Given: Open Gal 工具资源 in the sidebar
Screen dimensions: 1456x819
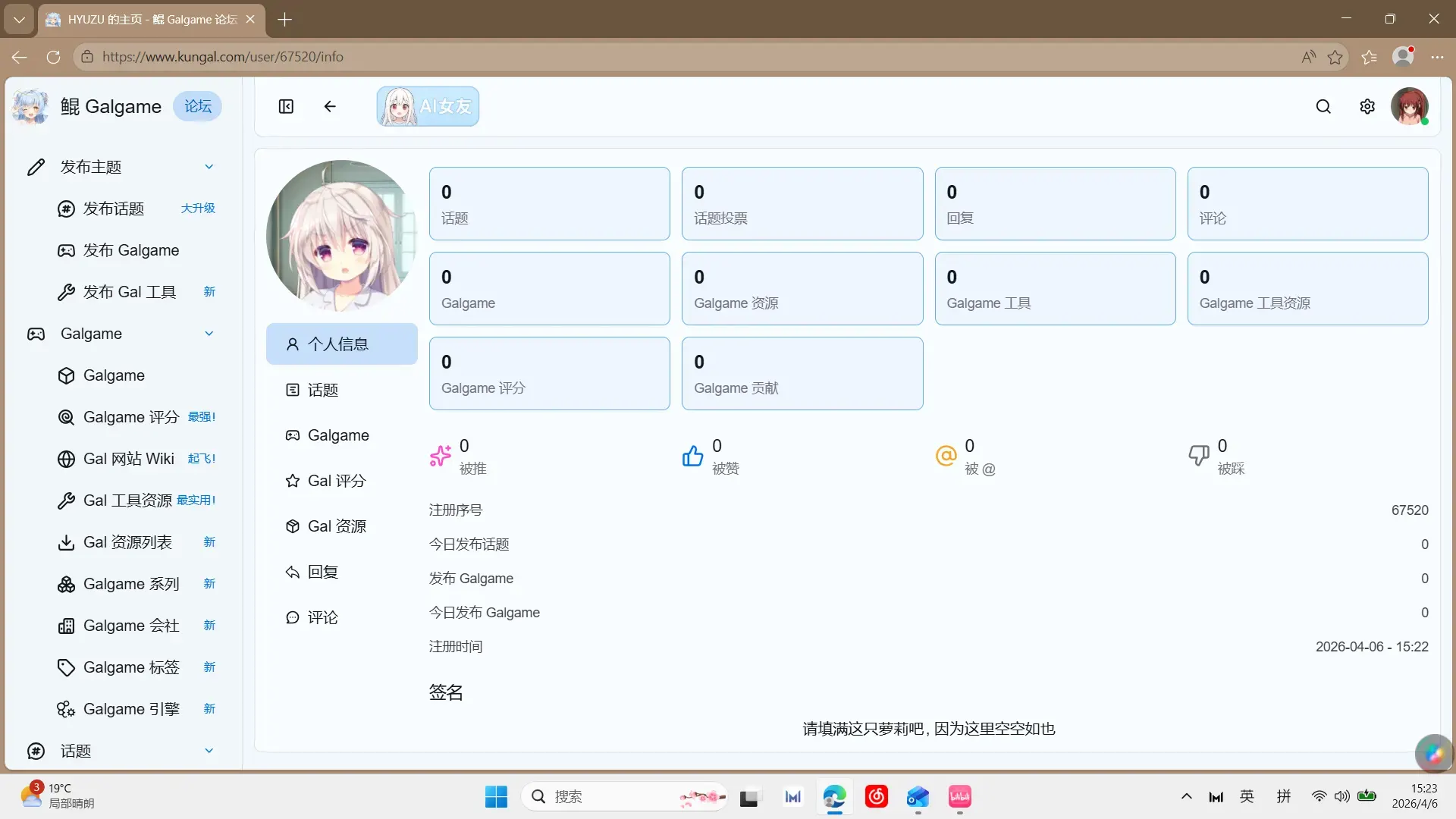Looking at the screenshot, I should 136,500.
